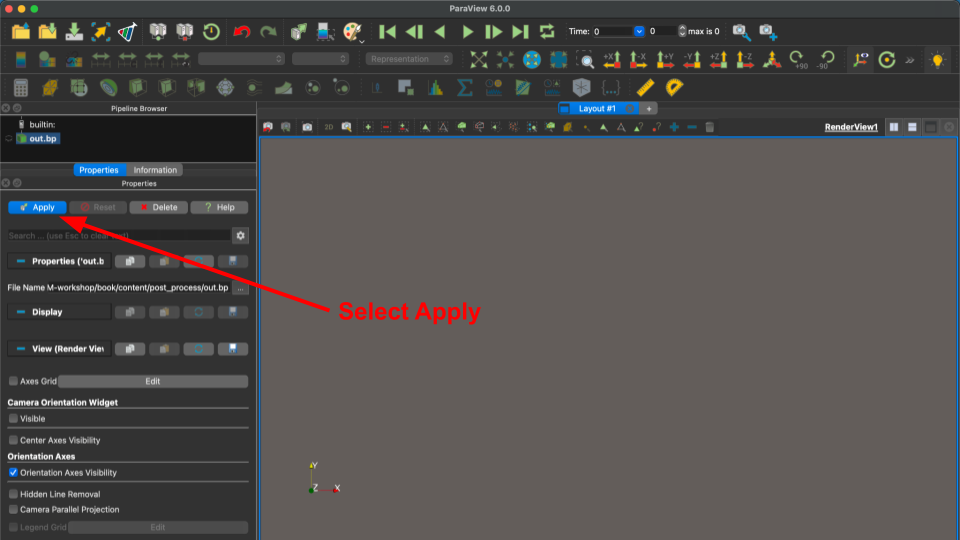Click the Delete button
960x540 pixels.
(159, 208)
